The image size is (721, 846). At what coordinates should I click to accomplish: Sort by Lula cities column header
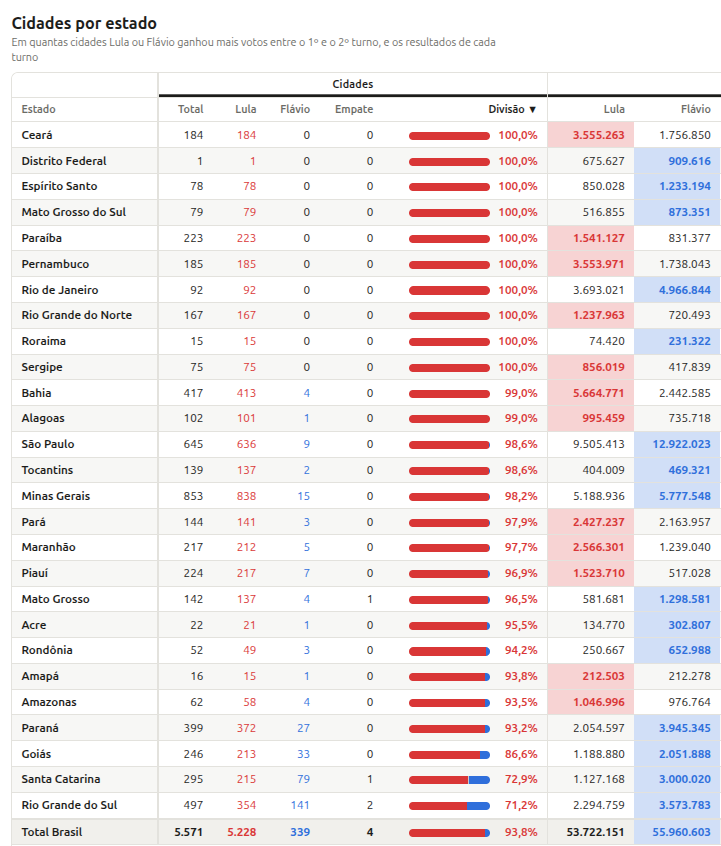tap(246, 109)
